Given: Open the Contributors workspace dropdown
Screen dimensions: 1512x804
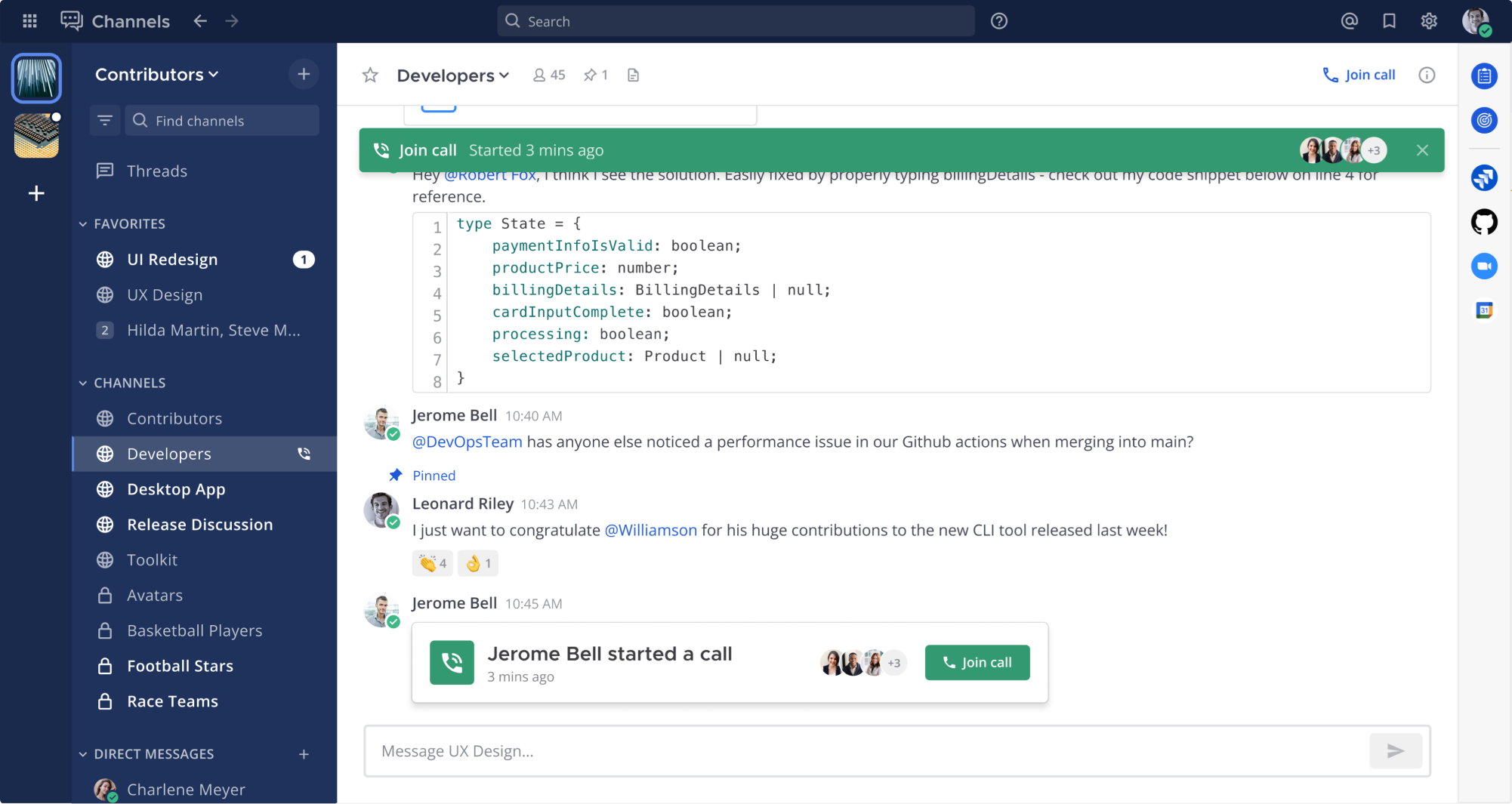Looking at the screenshot, I should pyautogui.click(x=156, y=74).
